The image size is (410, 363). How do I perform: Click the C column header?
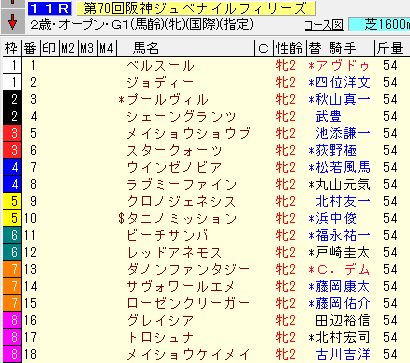[x=263, y=49]
